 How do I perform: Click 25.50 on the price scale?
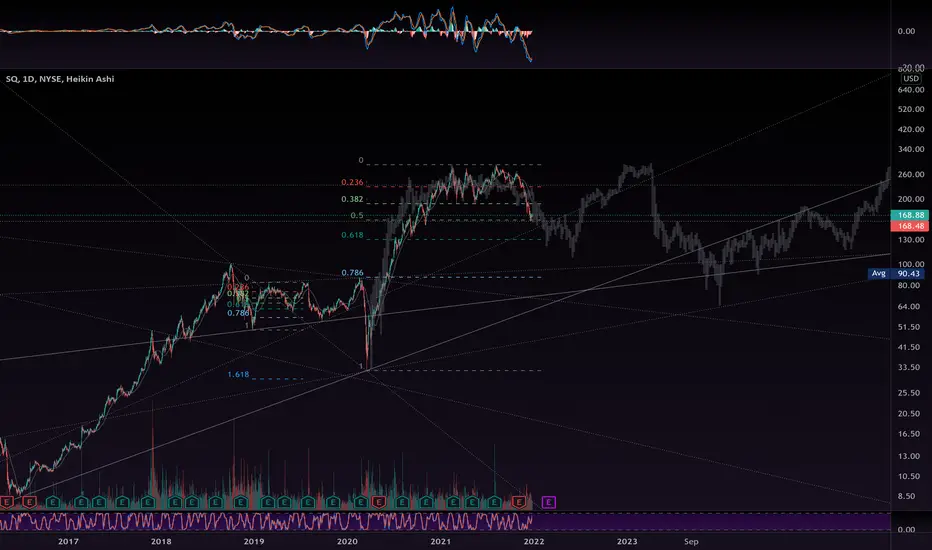coord(909,393)
